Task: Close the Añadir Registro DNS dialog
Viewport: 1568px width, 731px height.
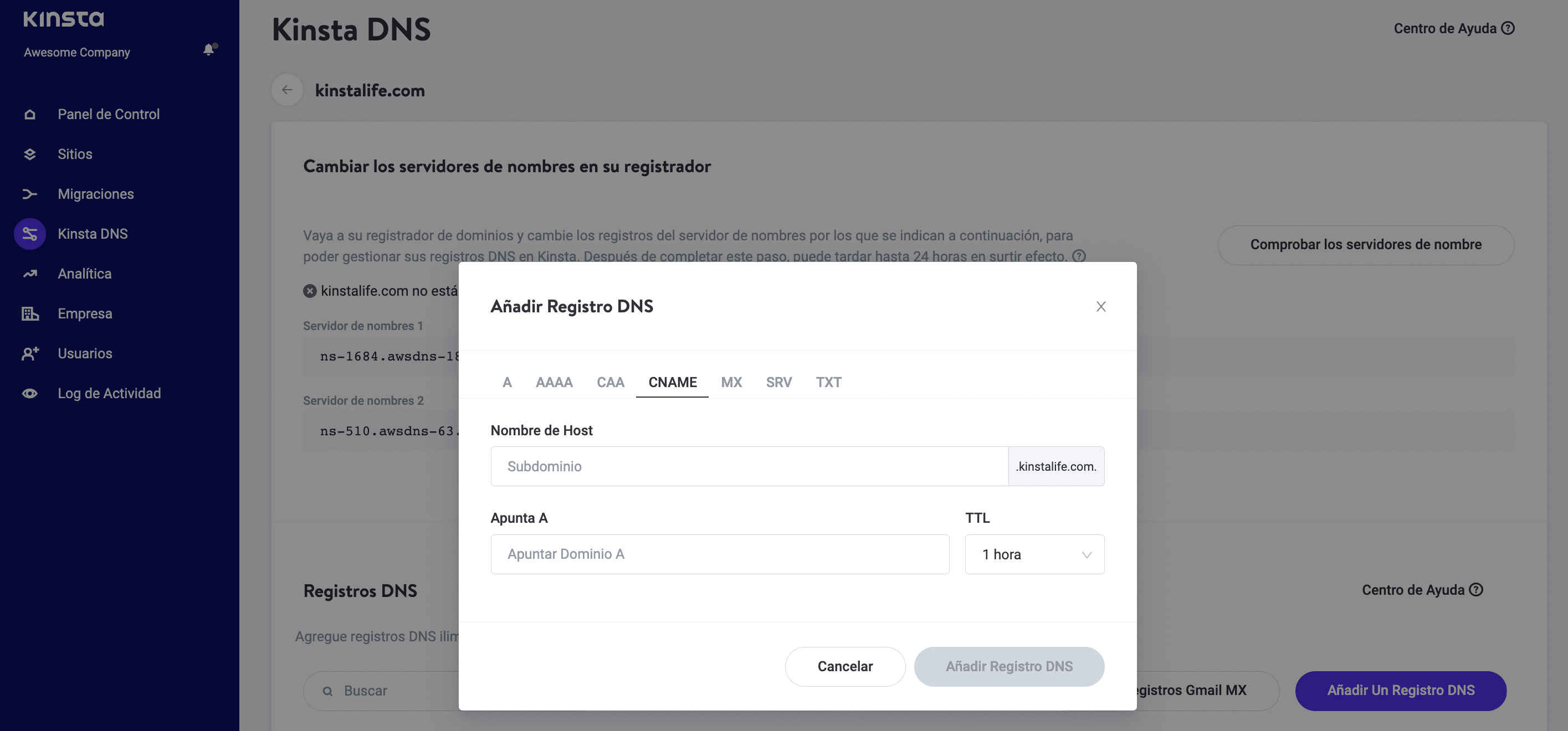Action: pos(1100,306)
